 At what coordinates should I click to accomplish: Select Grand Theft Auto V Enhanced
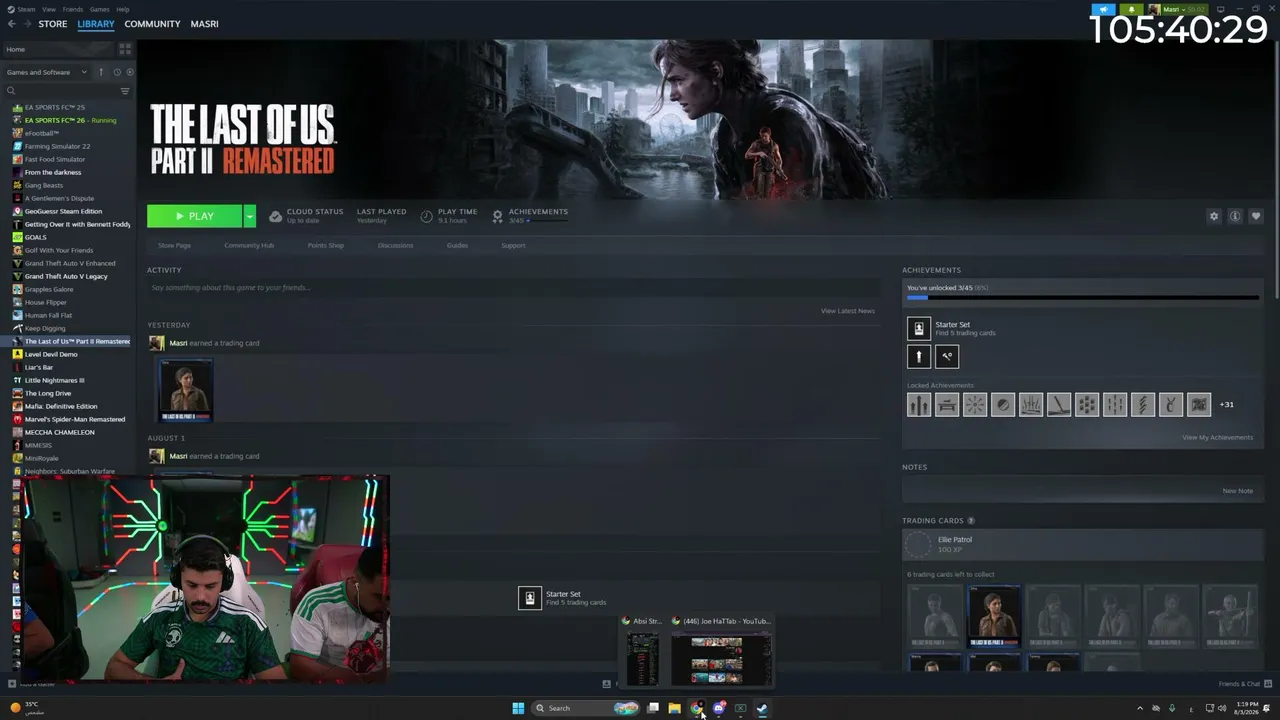[70, 263]
